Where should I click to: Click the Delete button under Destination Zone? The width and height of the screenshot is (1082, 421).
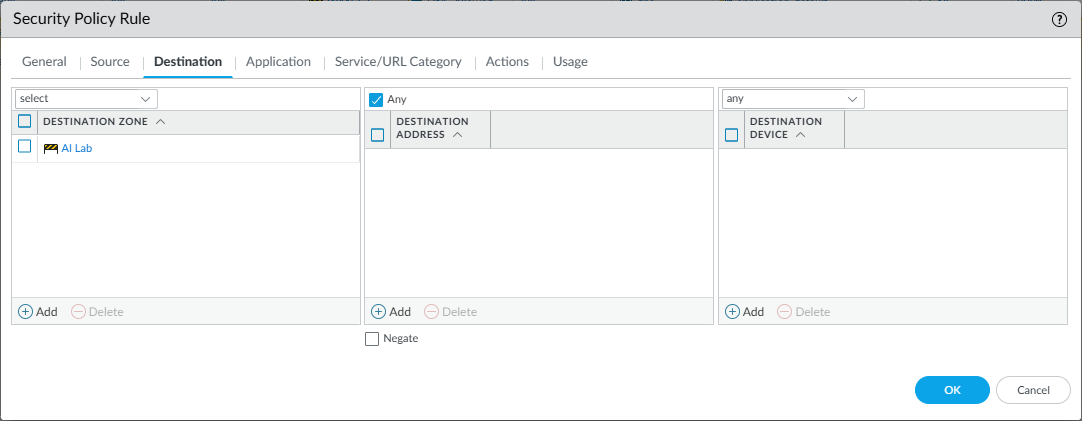click(x=97, y=311)
